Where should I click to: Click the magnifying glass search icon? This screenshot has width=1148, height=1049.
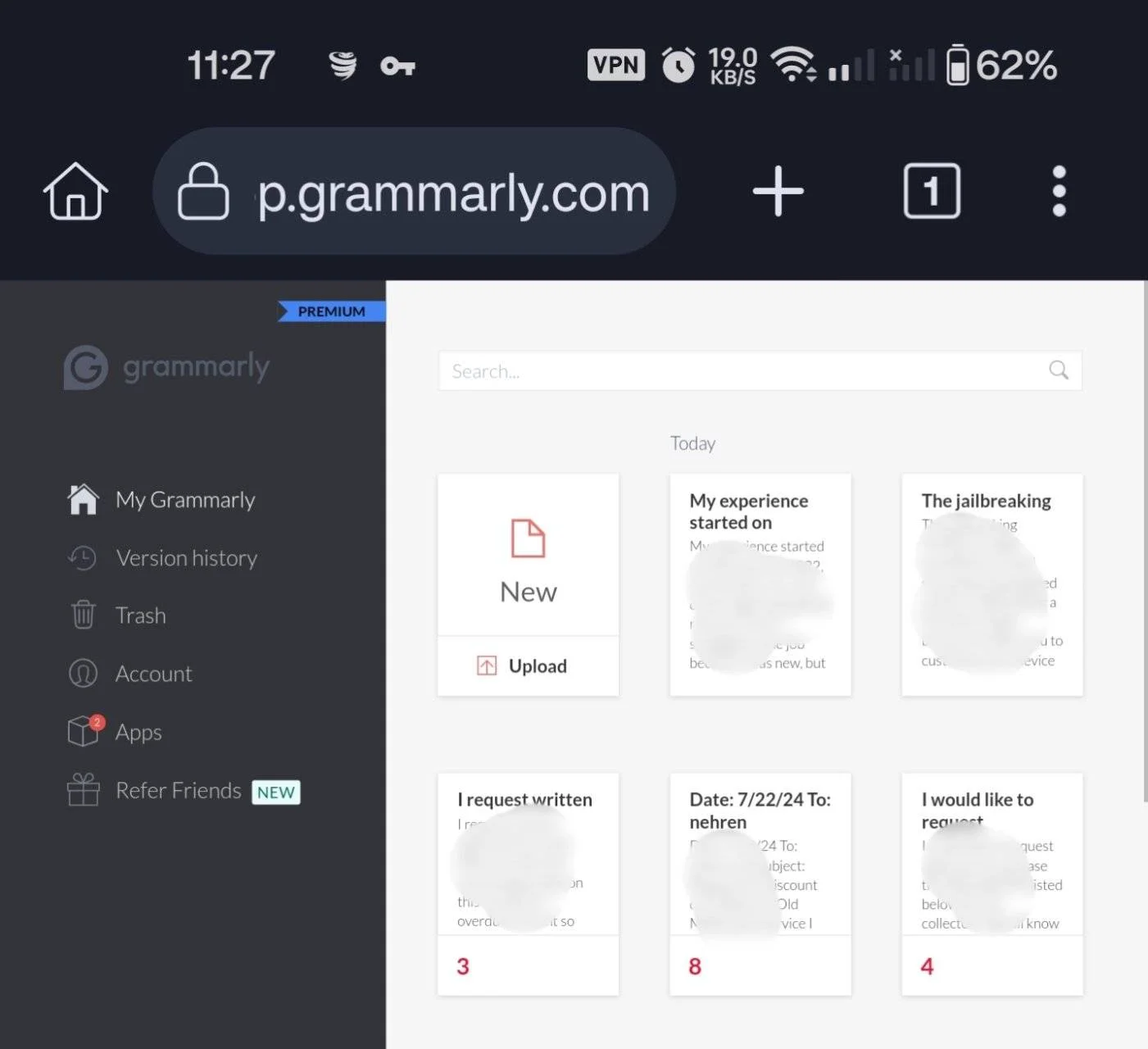1059,370
